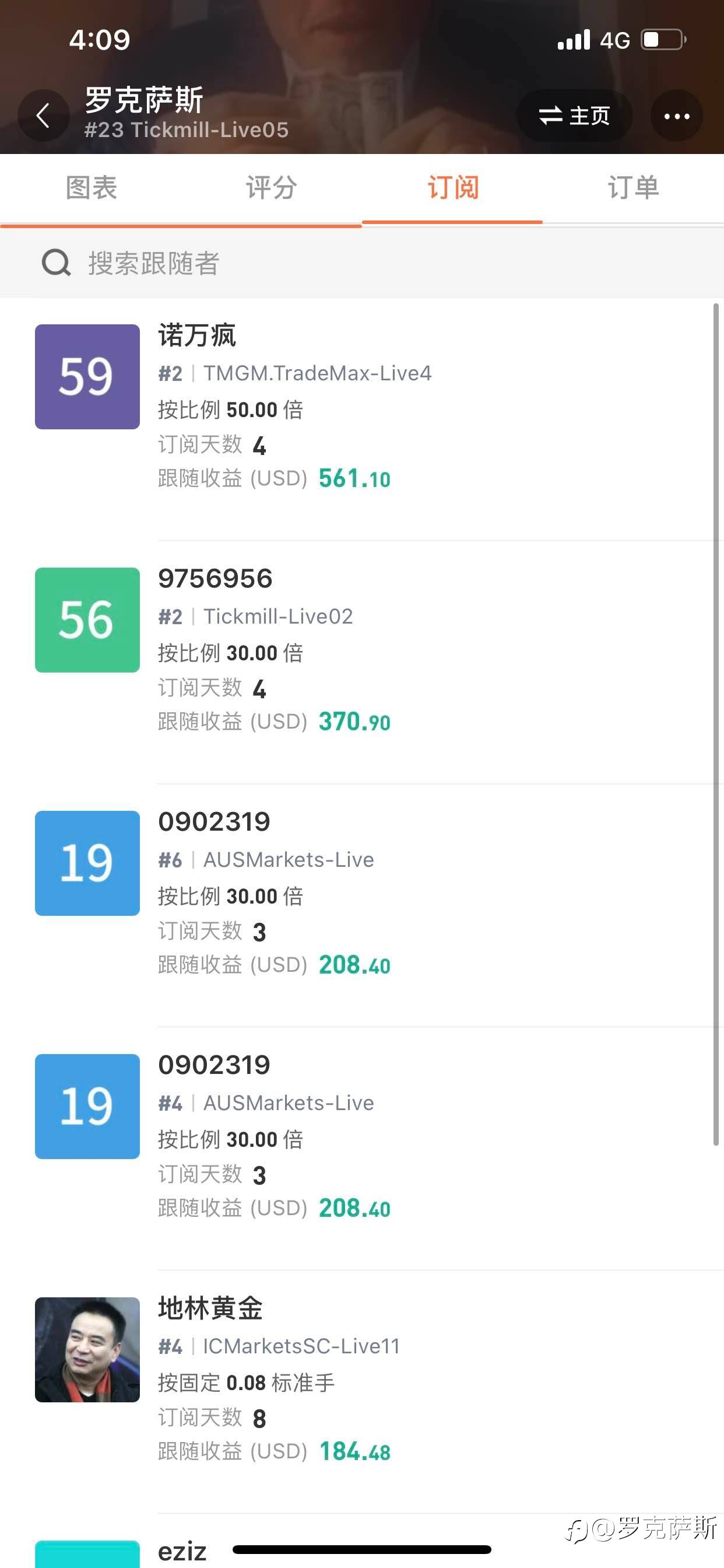
Task: Focus the 搜索跟随者 search field
Action: (x=362, y=263)
